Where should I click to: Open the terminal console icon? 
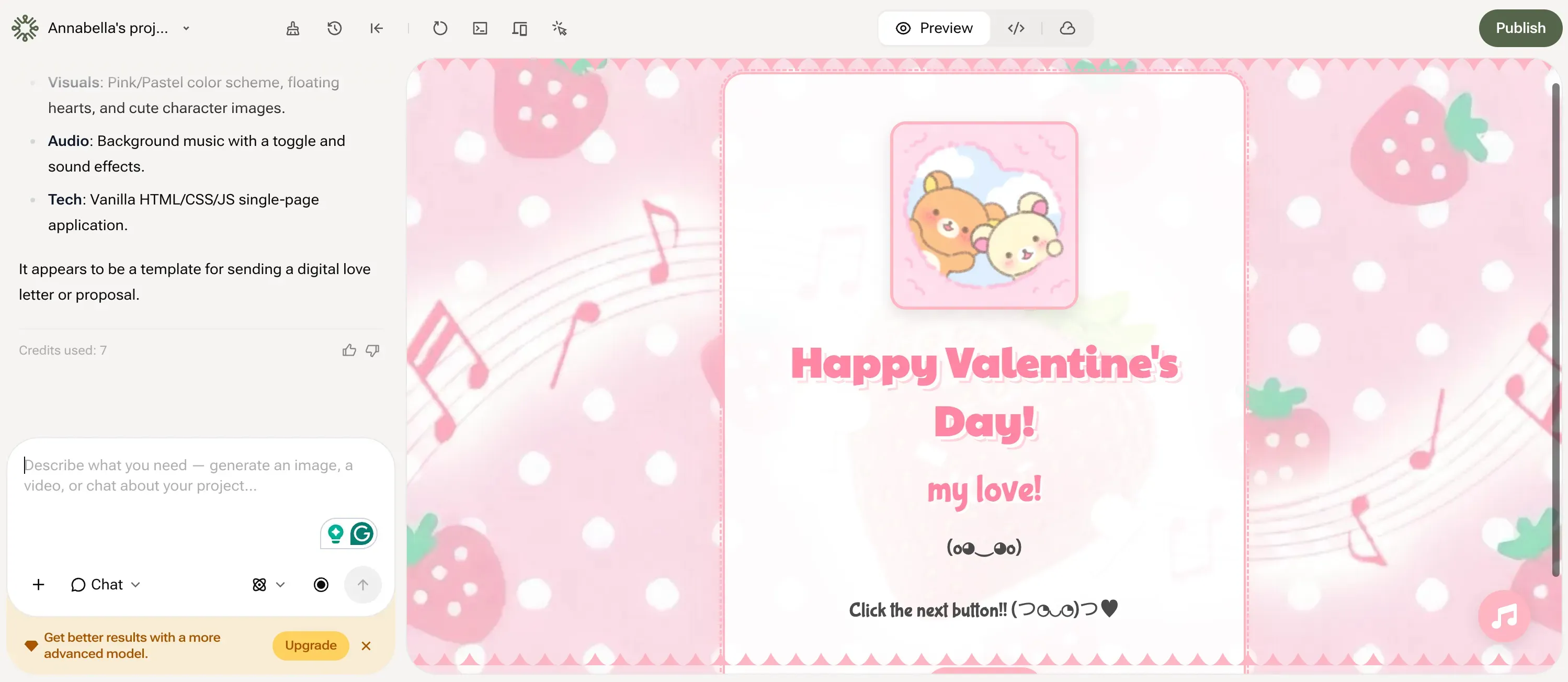coord(480,29)
